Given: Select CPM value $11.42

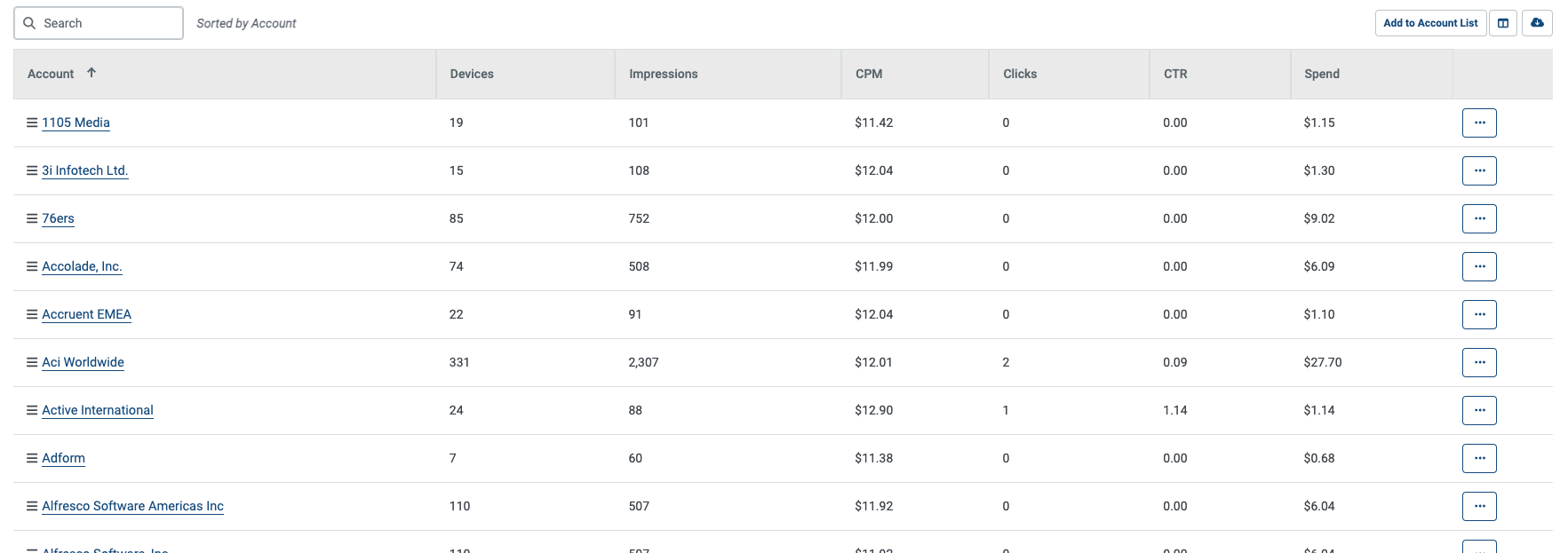Looking at the screenshot, I should click(874, 122).
